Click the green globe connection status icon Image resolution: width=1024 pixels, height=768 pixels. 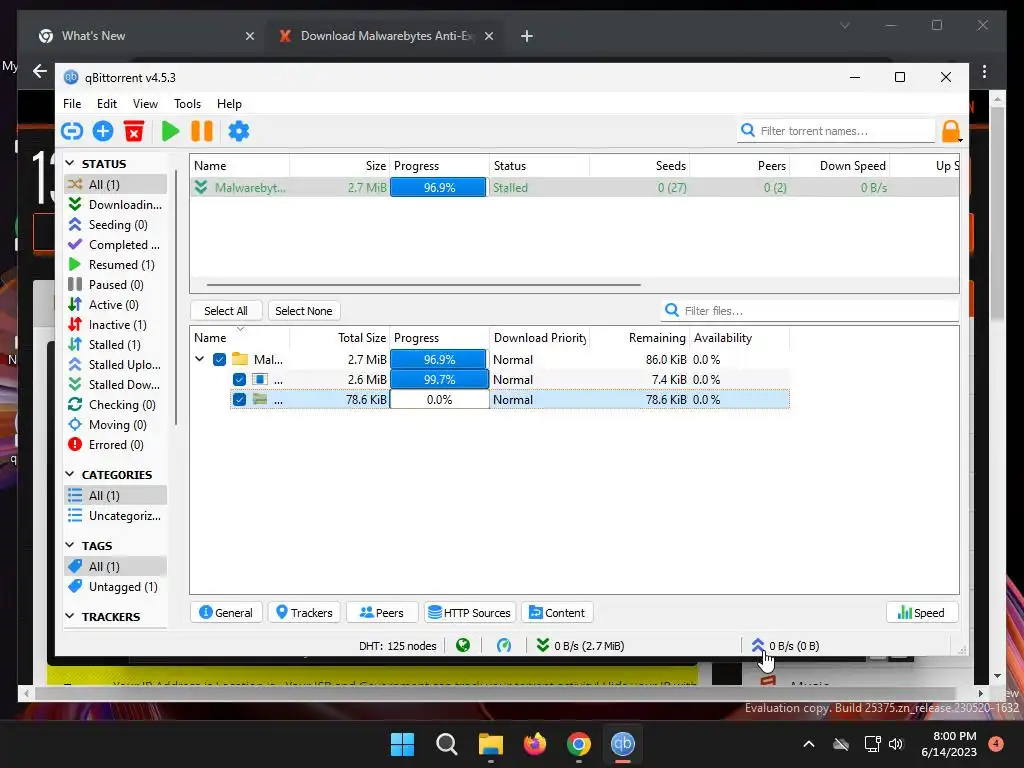click(463, 646)
